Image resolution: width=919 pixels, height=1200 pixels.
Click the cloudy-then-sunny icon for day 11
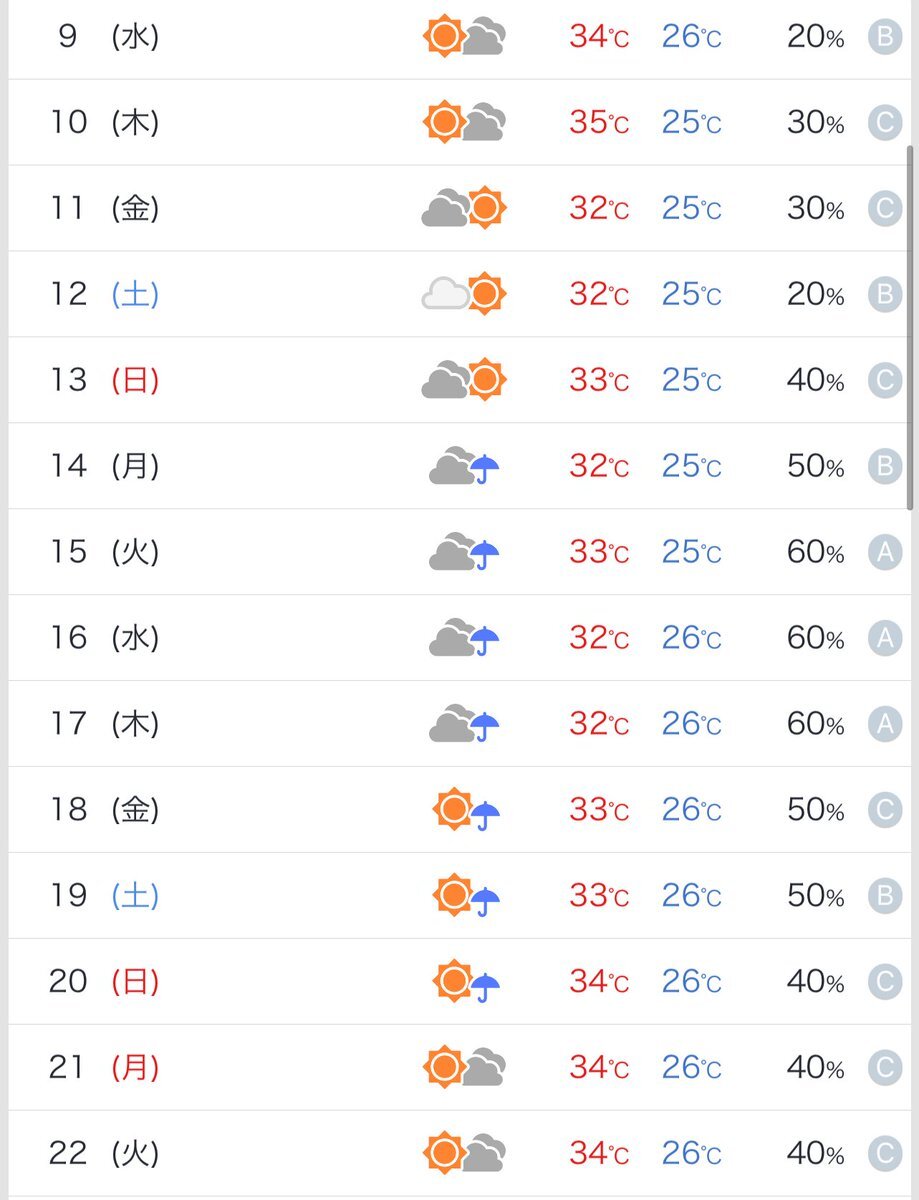coord(465,208)
